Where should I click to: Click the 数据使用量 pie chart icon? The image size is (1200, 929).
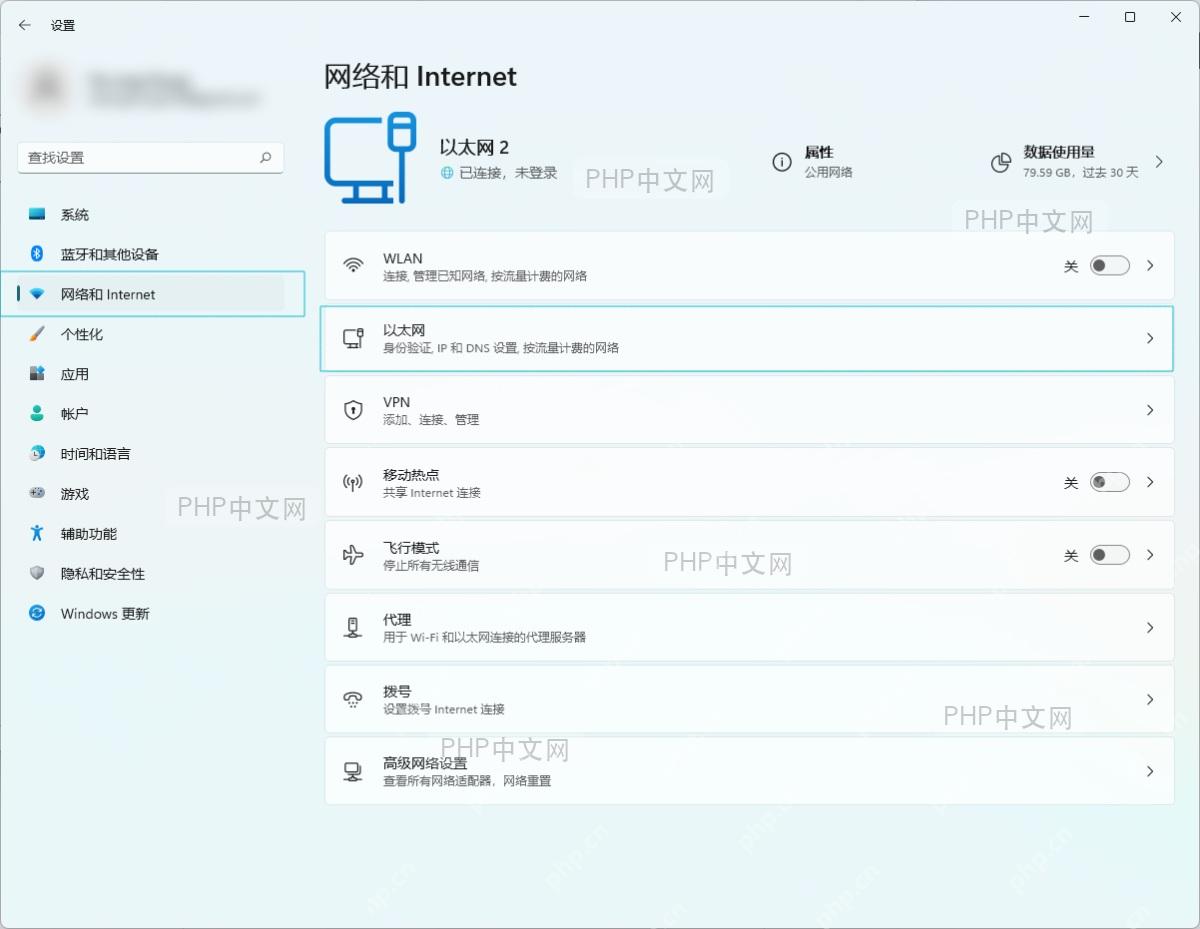(1000, 162)
